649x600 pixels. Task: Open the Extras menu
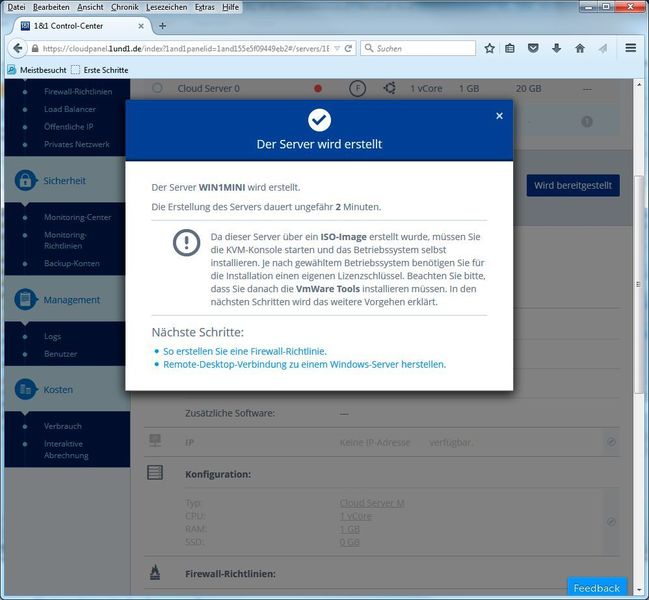(x=204, y=7)
